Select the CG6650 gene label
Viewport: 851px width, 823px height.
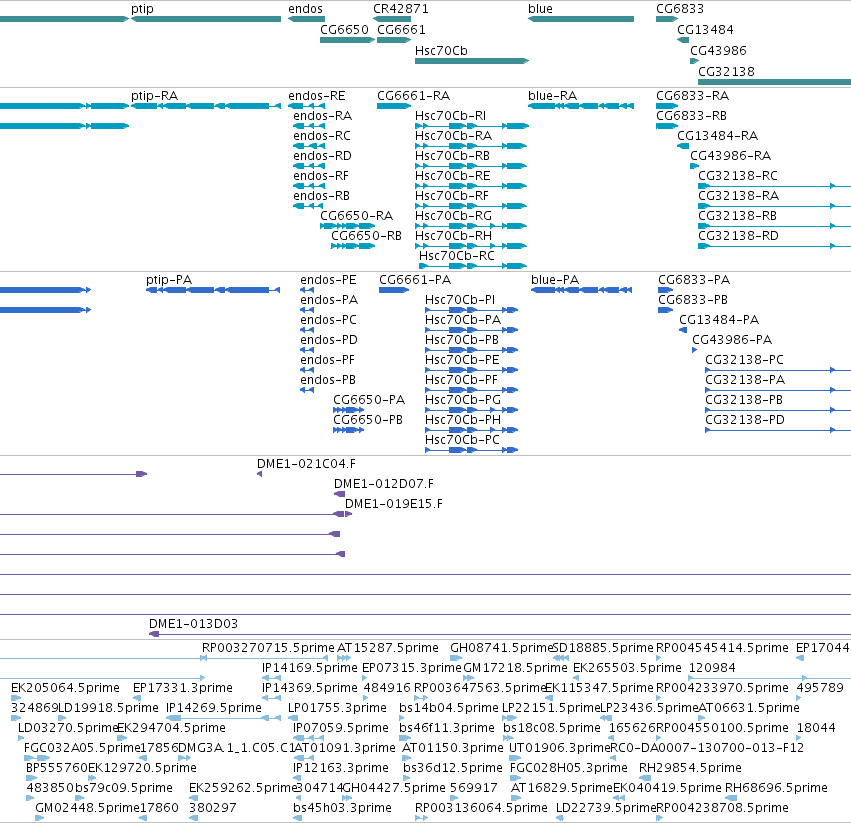[x=345, y=29]
